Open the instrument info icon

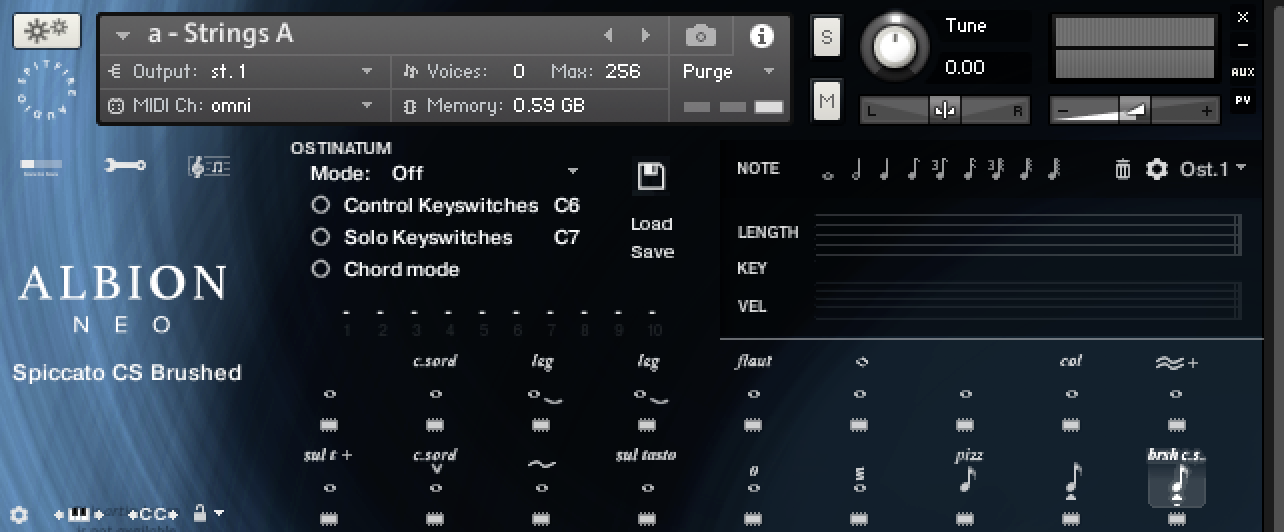[762, 36]
